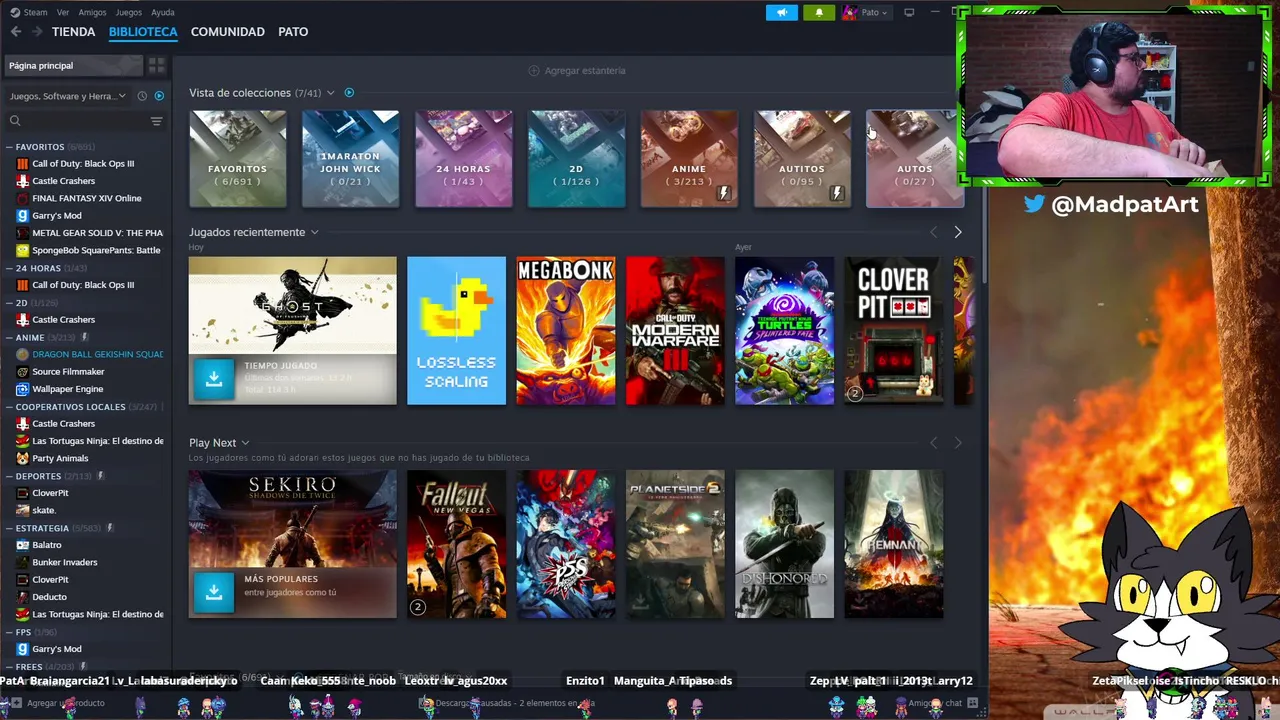Collapse the ANIME category in sidebar

pos(9,338)
